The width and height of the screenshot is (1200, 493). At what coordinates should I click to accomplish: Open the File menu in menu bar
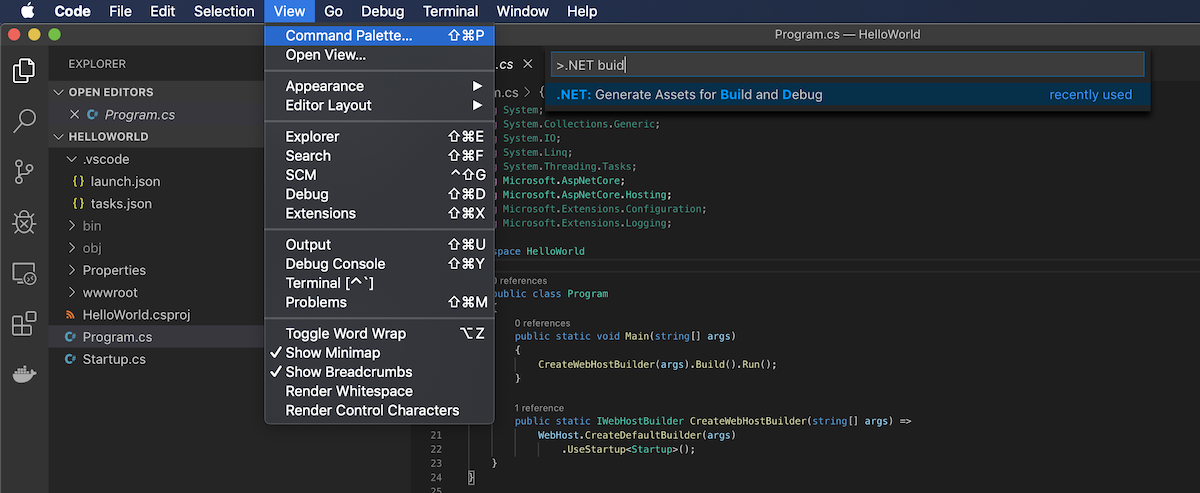120,11
